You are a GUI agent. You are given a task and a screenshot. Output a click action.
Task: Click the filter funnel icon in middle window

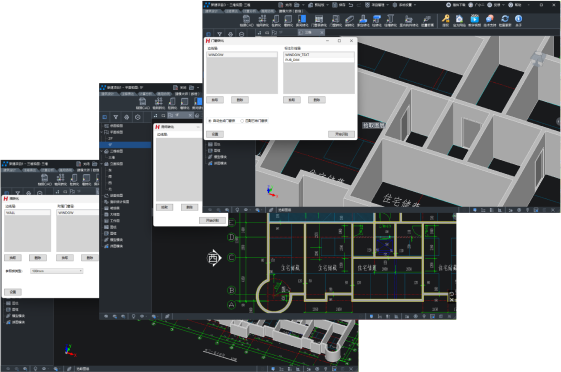(x=116, y=117)
